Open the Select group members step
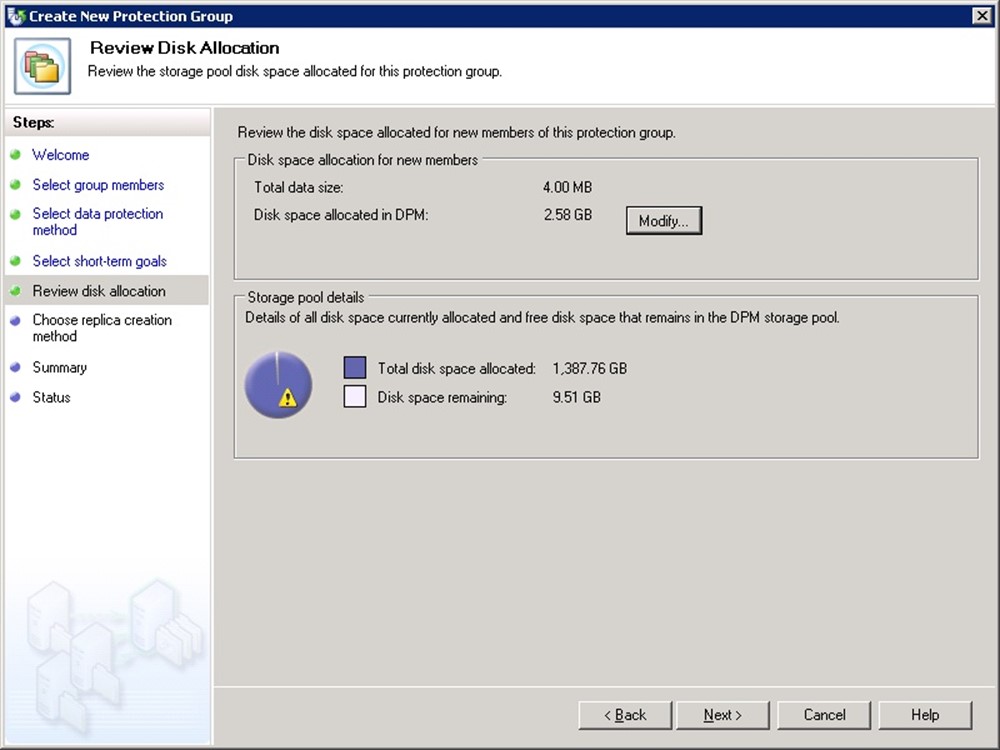Viewport: 1000px width, 750px height. (x=98, y=185)
